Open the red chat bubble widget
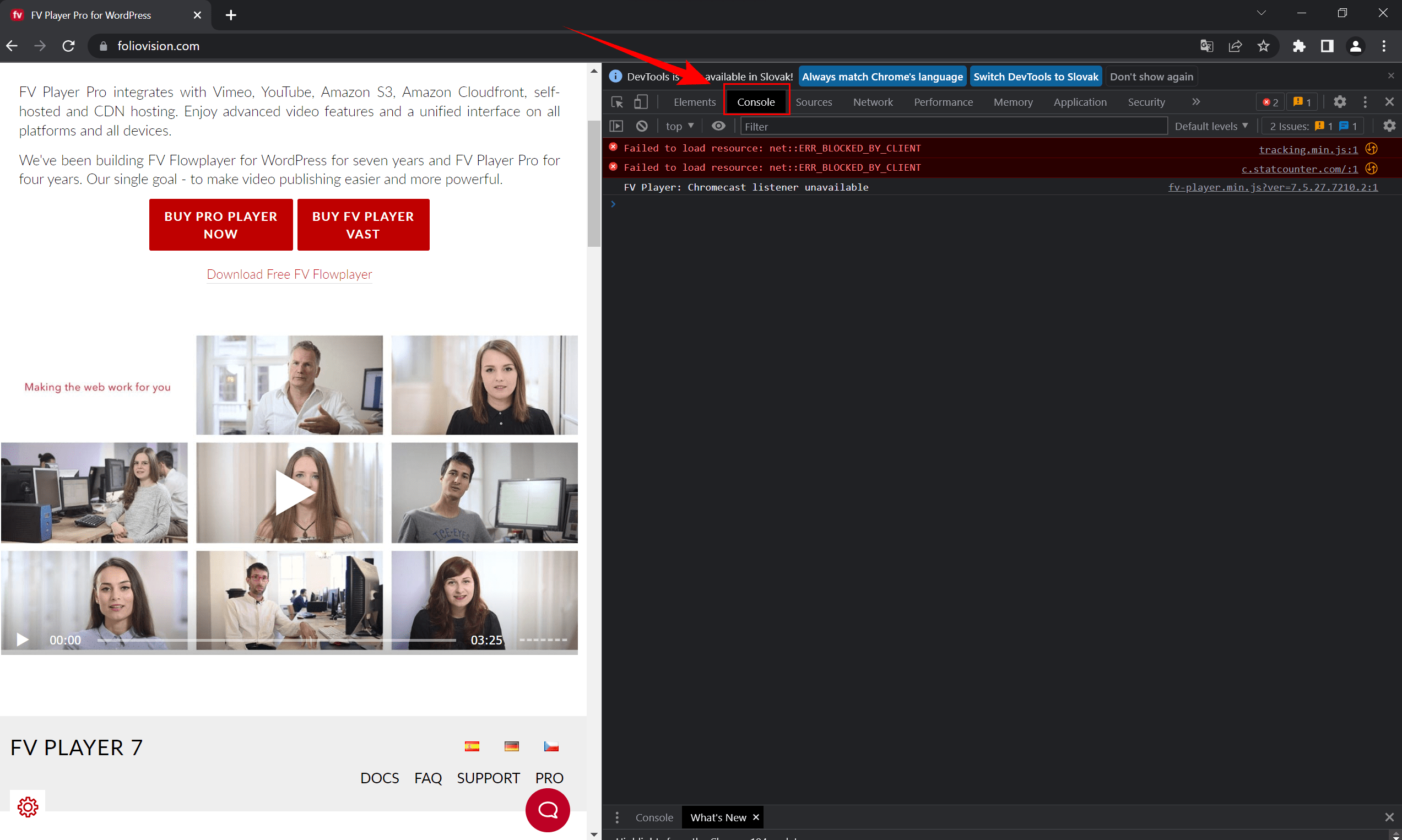Viewport: 1402px width, 840px height. (x=548, y=810)
